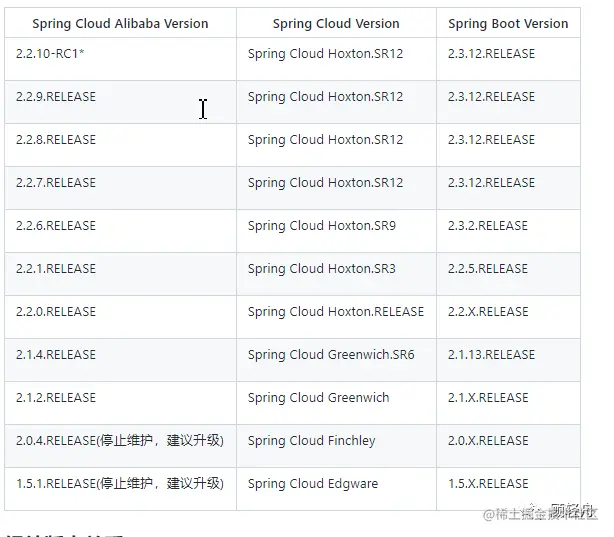This screenshot has height=537, width=614.
Task: Click Spring Cloud Hoxton.SR12 in 2.2.9.RELEASE row
Action: [x=336, y=102]
